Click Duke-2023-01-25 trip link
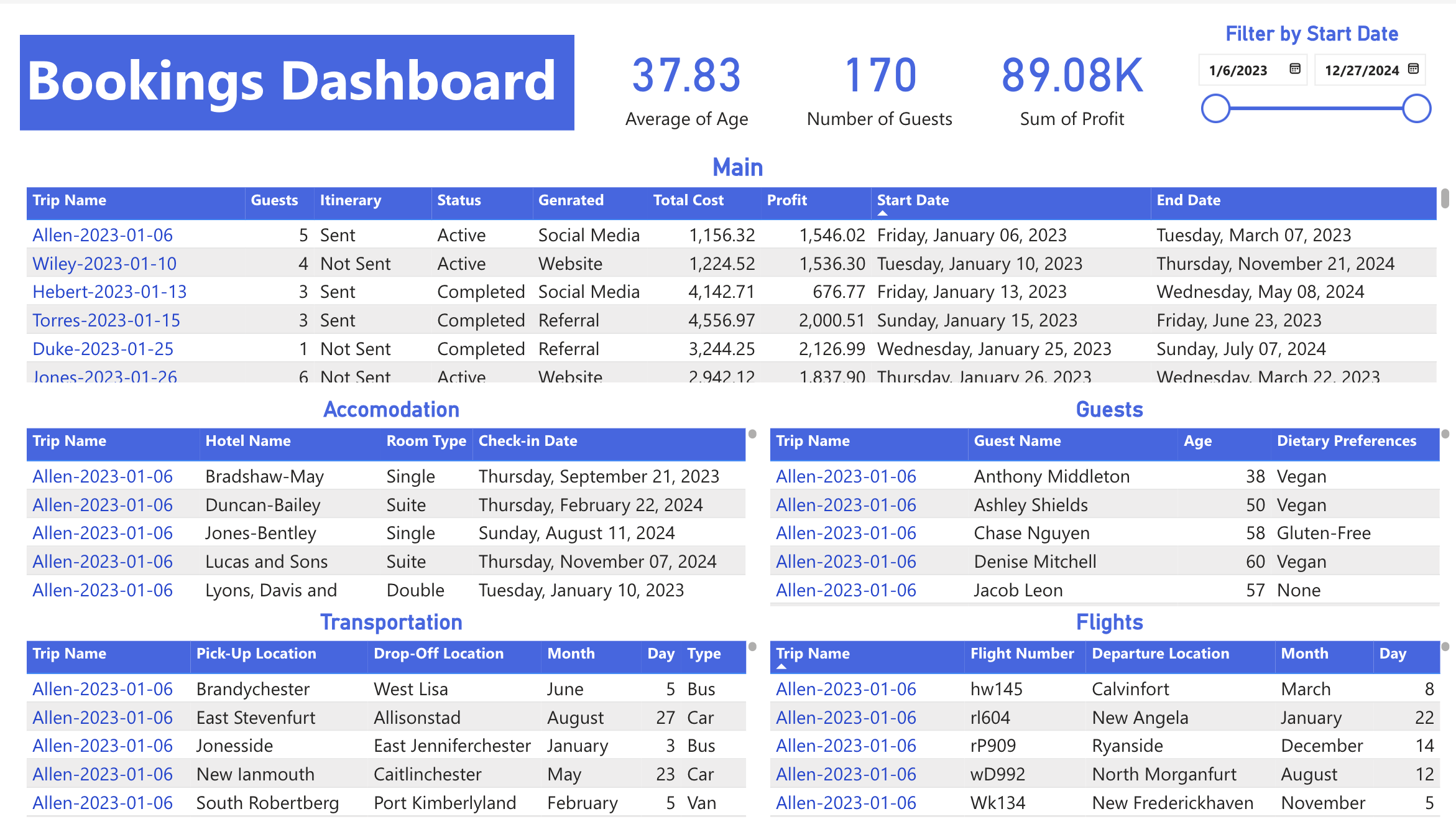This screenshot has width=1456, height=837. click(103, 349)
